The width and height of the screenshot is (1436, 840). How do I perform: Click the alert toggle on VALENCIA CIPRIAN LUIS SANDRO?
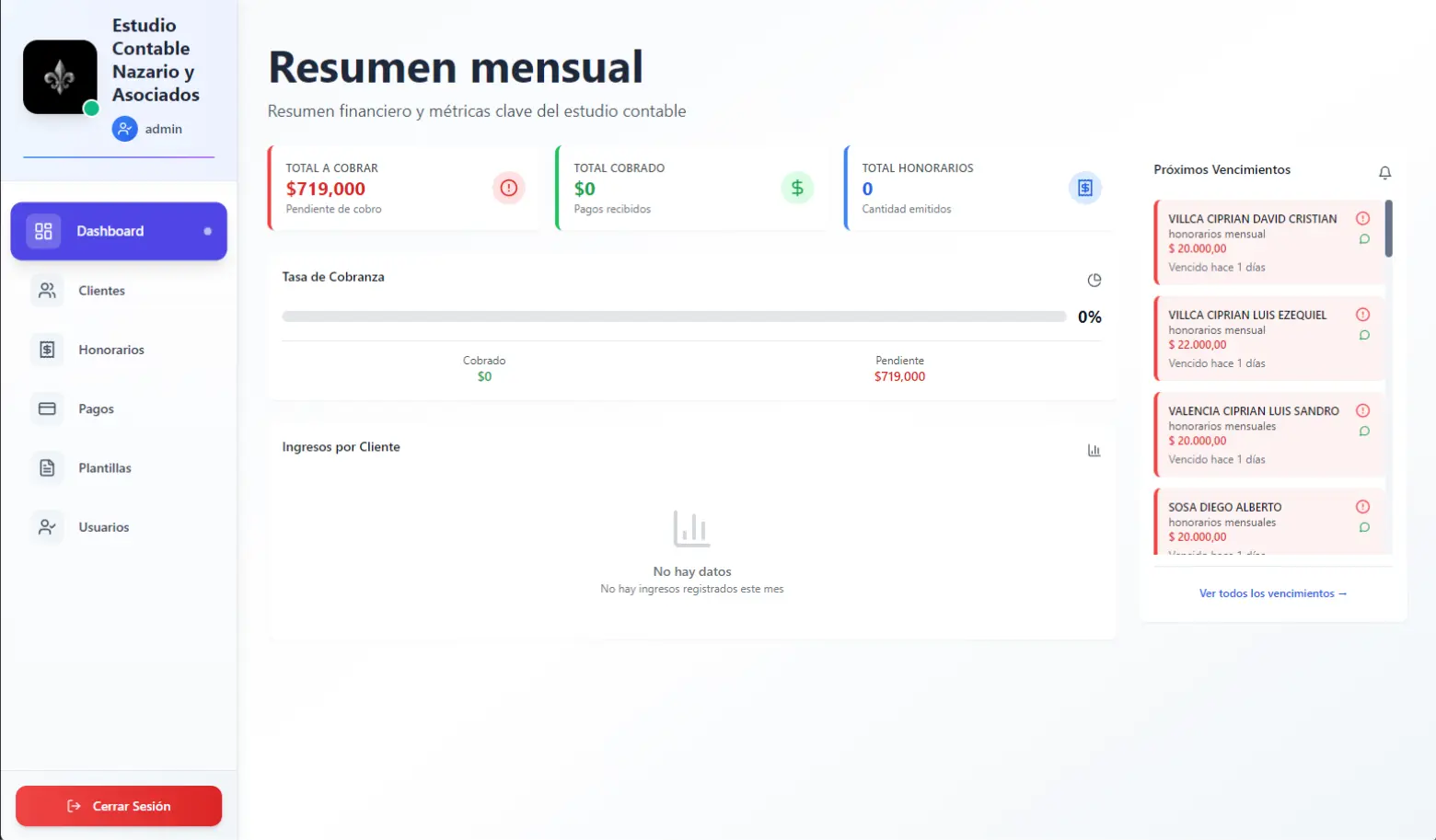point(1363,410)
